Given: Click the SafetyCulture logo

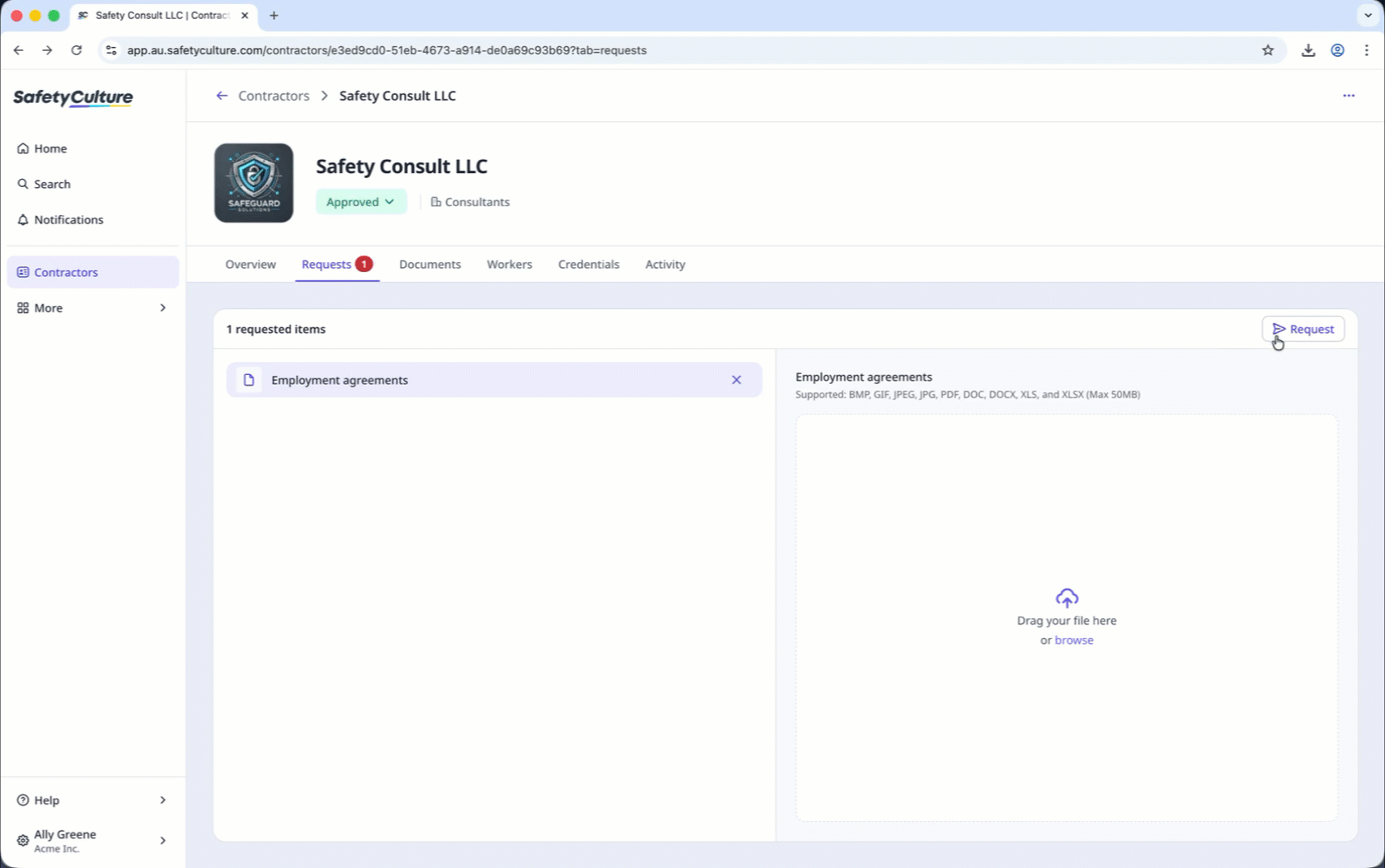Looking at the screenshot, I should (x=73, y=97).
